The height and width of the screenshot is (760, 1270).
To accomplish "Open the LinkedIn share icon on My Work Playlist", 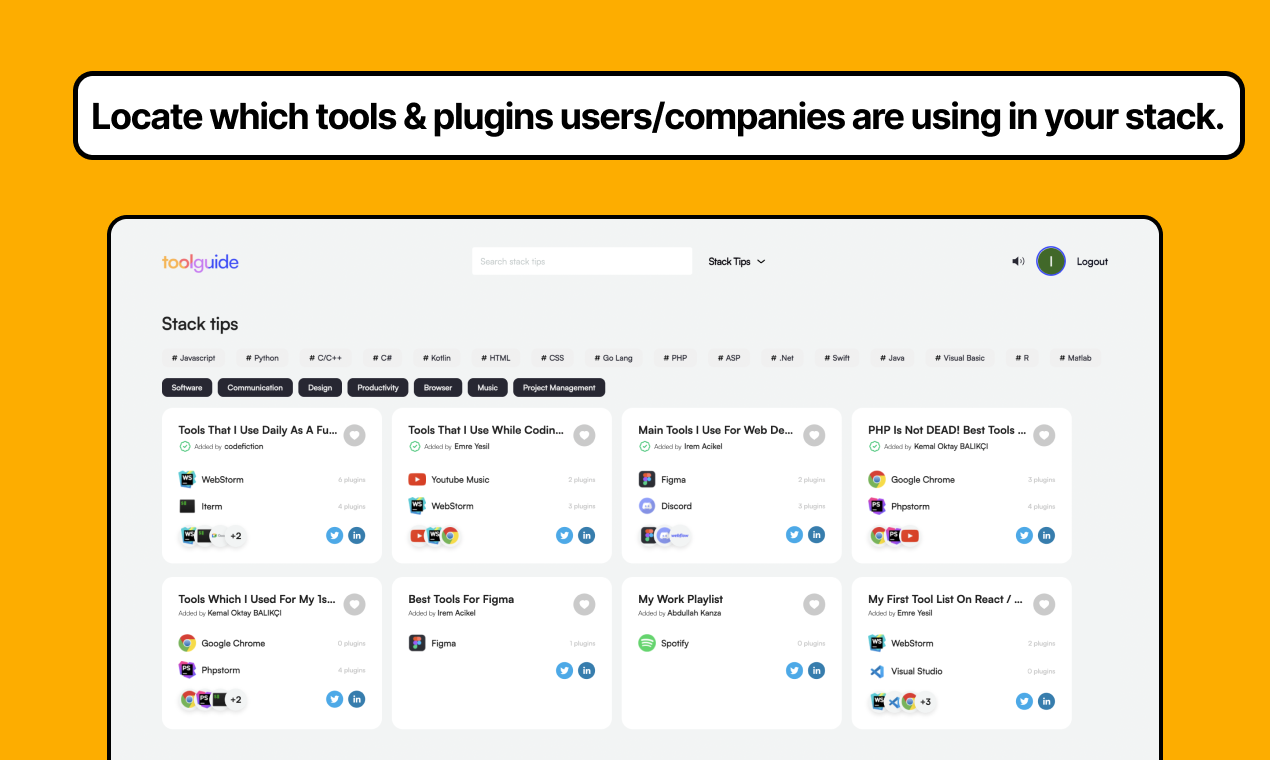I will [x=816, y=670].
